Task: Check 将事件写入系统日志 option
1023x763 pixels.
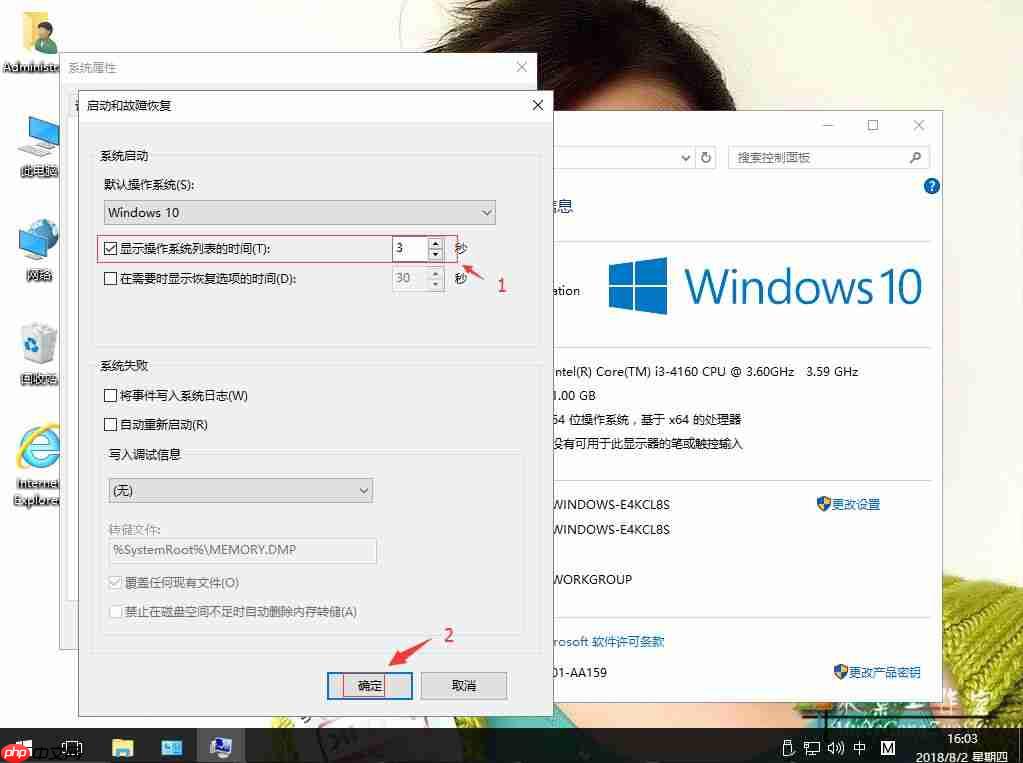Action: pos(110,396)
